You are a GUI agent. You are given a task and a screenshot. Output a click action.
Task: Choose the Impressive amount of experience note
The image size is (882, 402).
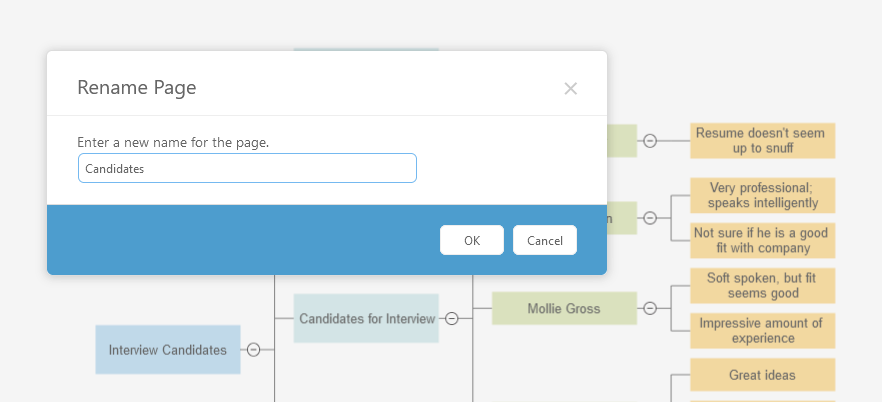click(x=763, y=330)
